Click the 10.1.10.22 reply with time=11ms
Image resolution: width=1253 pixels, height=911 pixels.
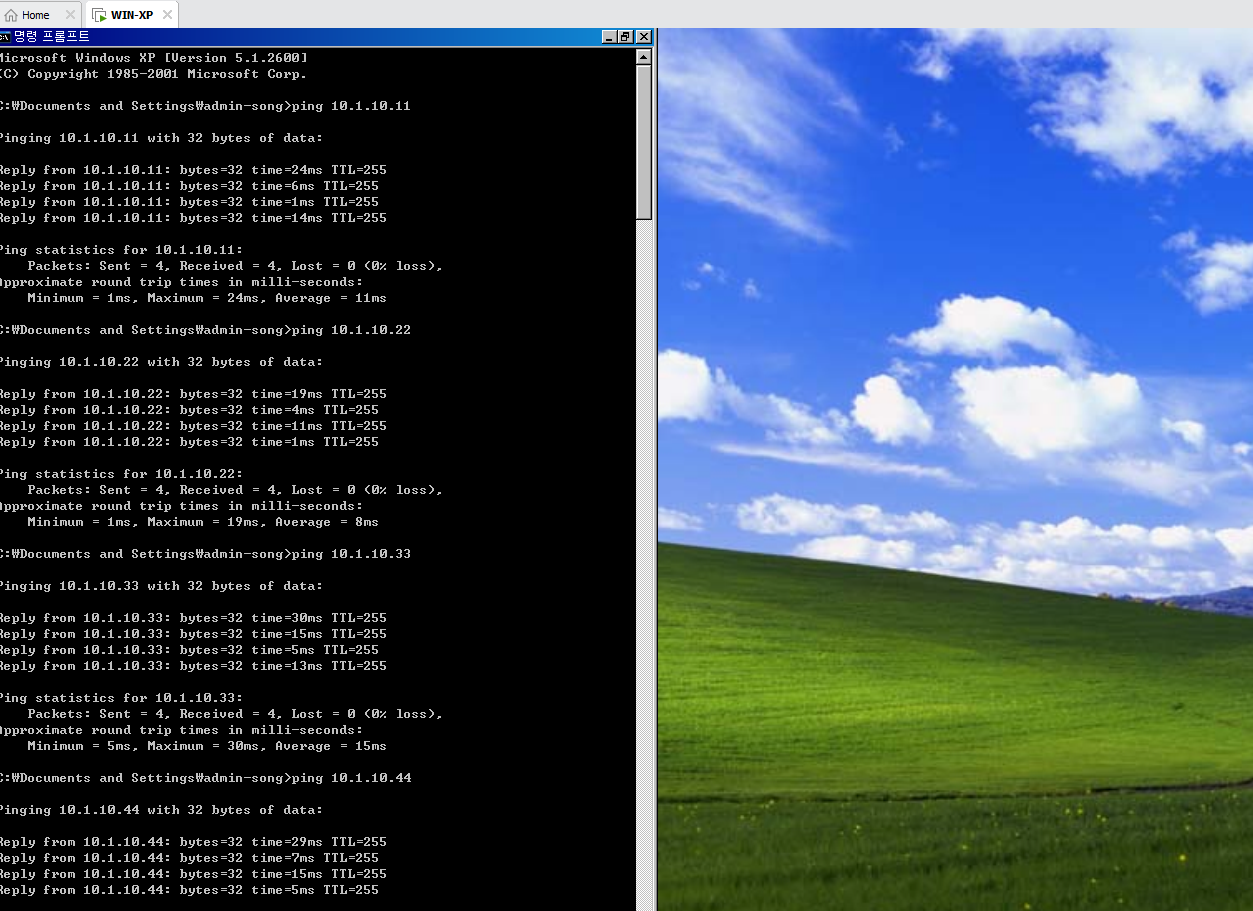pyautogui.click(x=193, y=426)
